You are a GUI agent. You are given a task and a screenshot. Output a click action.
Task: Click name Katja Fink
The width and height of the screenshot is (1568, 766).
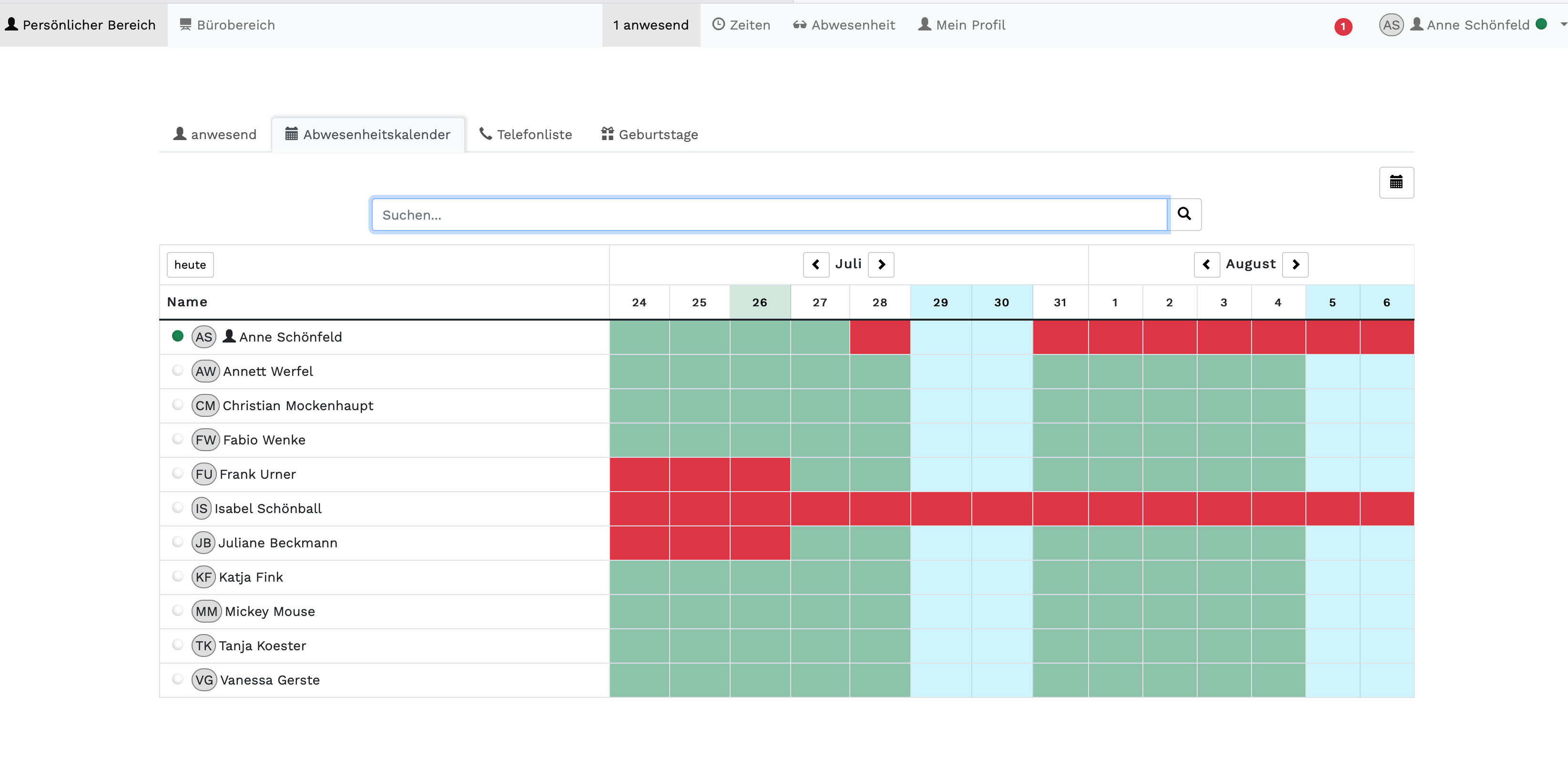[x=251, y=577]
